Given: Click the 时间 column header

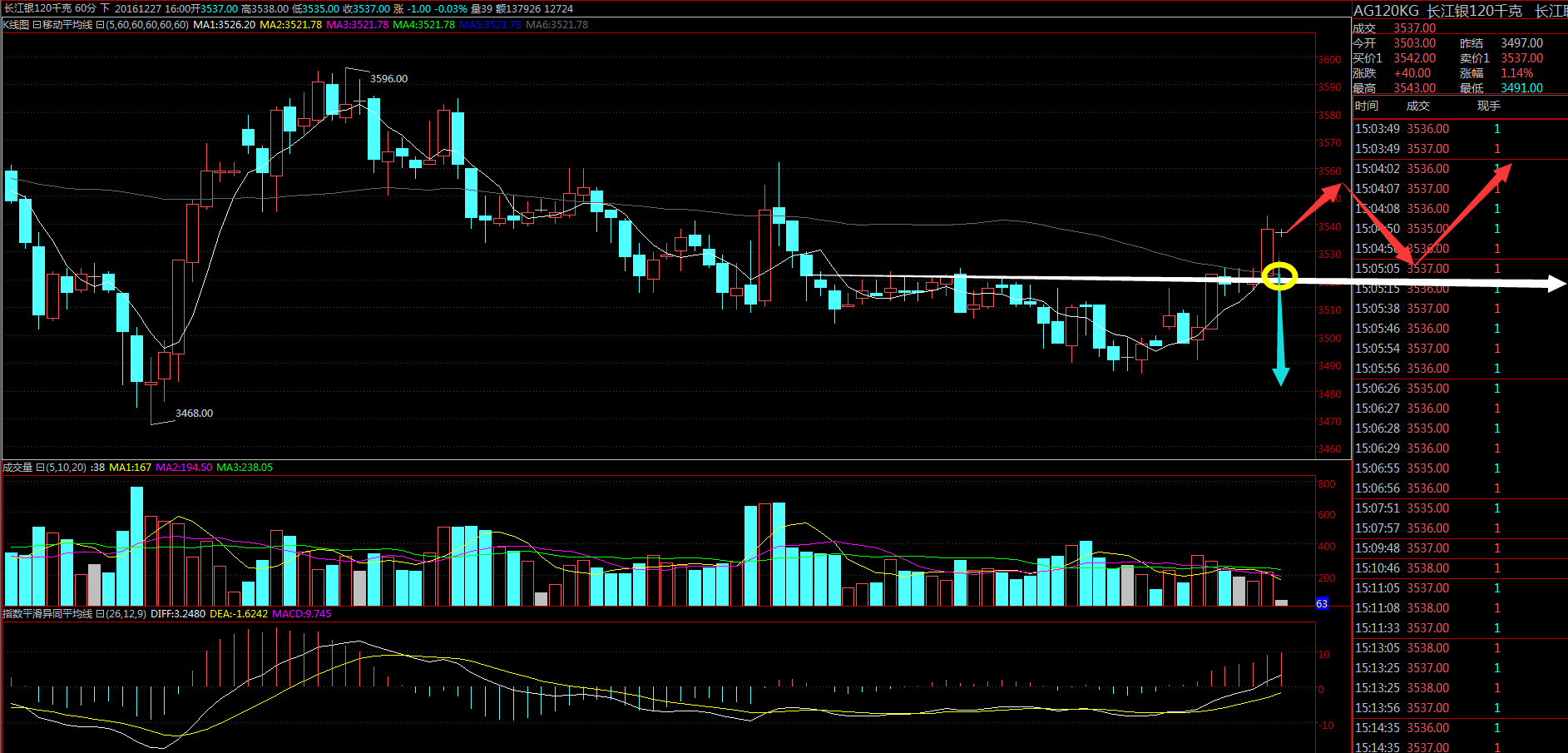Looking at the screenshot, I should click(x=1367, y=106).
